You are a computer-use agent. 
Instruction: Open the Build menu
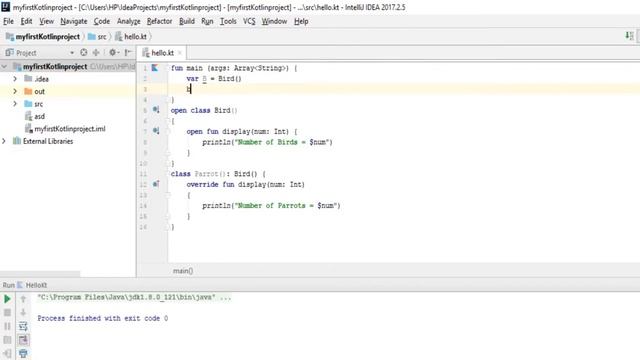click(x=187, y=21)
